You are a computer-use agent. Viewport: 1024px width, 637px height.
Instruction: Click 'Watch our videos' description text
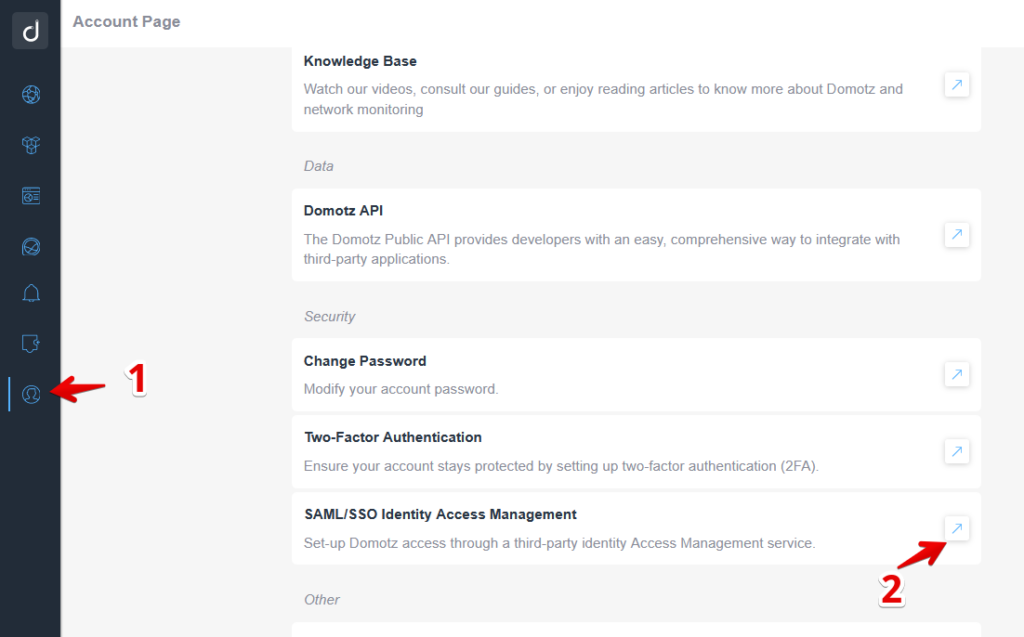(x=603, y=99)
